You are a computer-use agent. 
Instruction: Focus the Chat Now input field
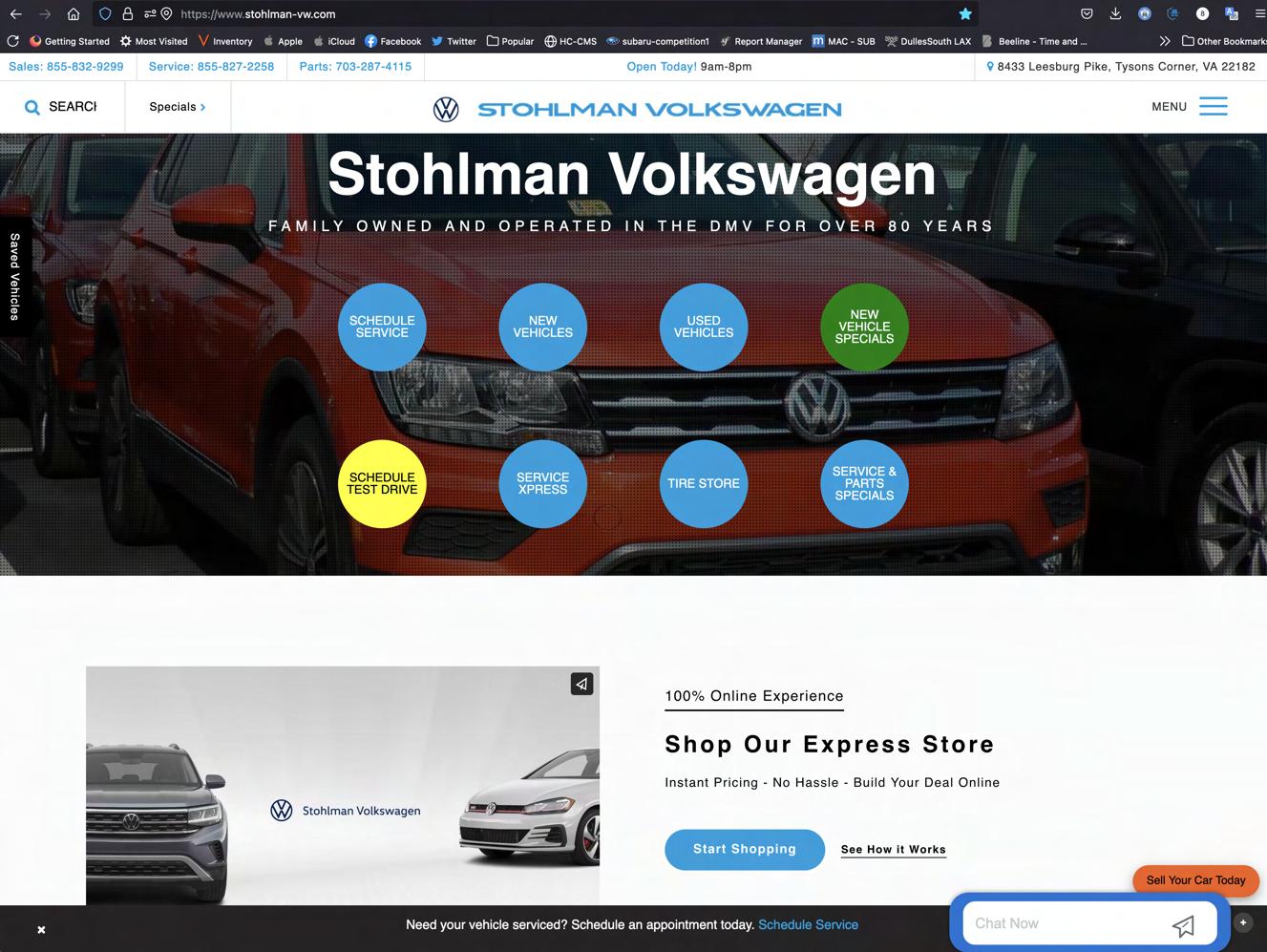pos(1065,923)
